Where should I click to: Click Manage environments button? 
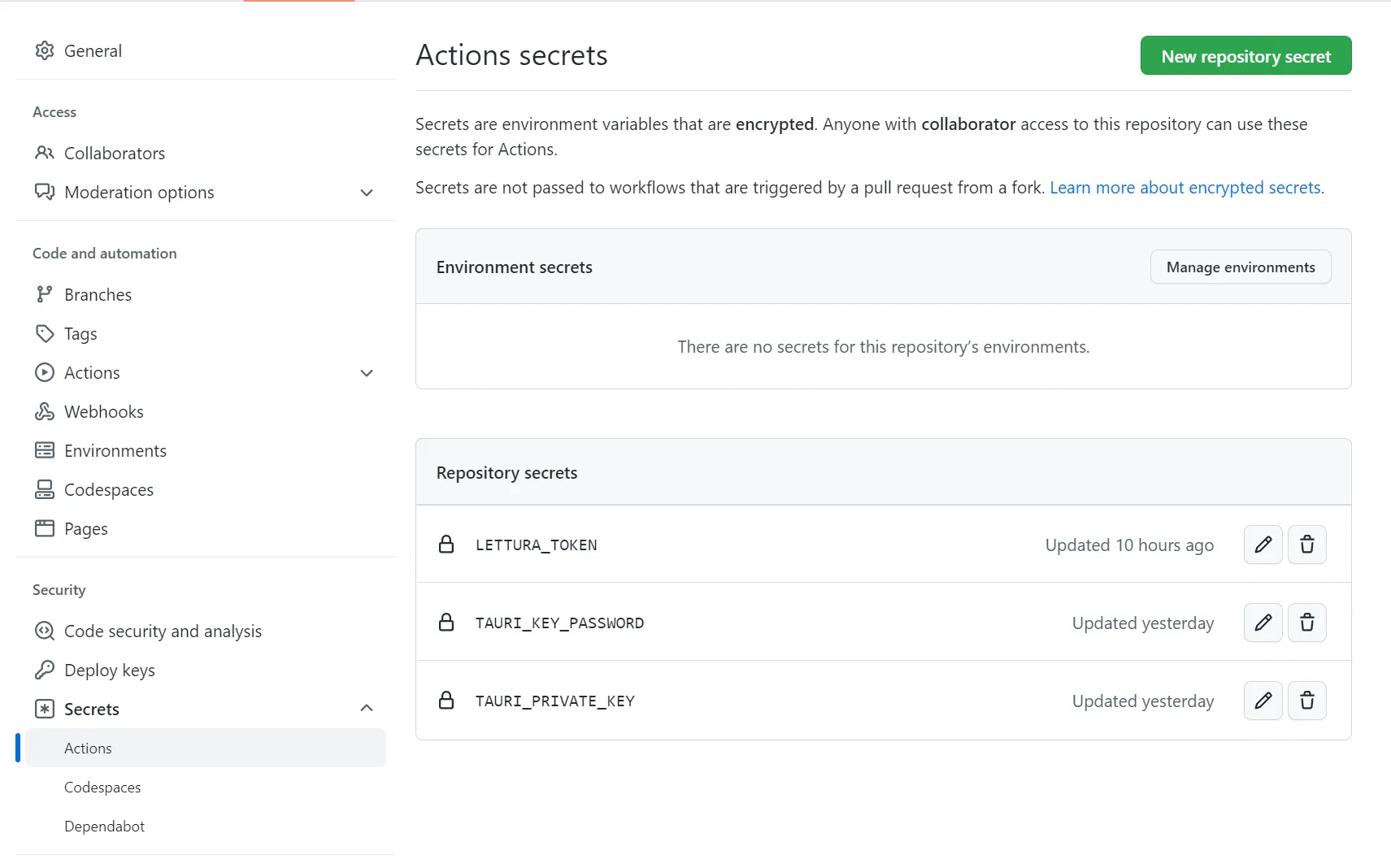click(1240, 267)
